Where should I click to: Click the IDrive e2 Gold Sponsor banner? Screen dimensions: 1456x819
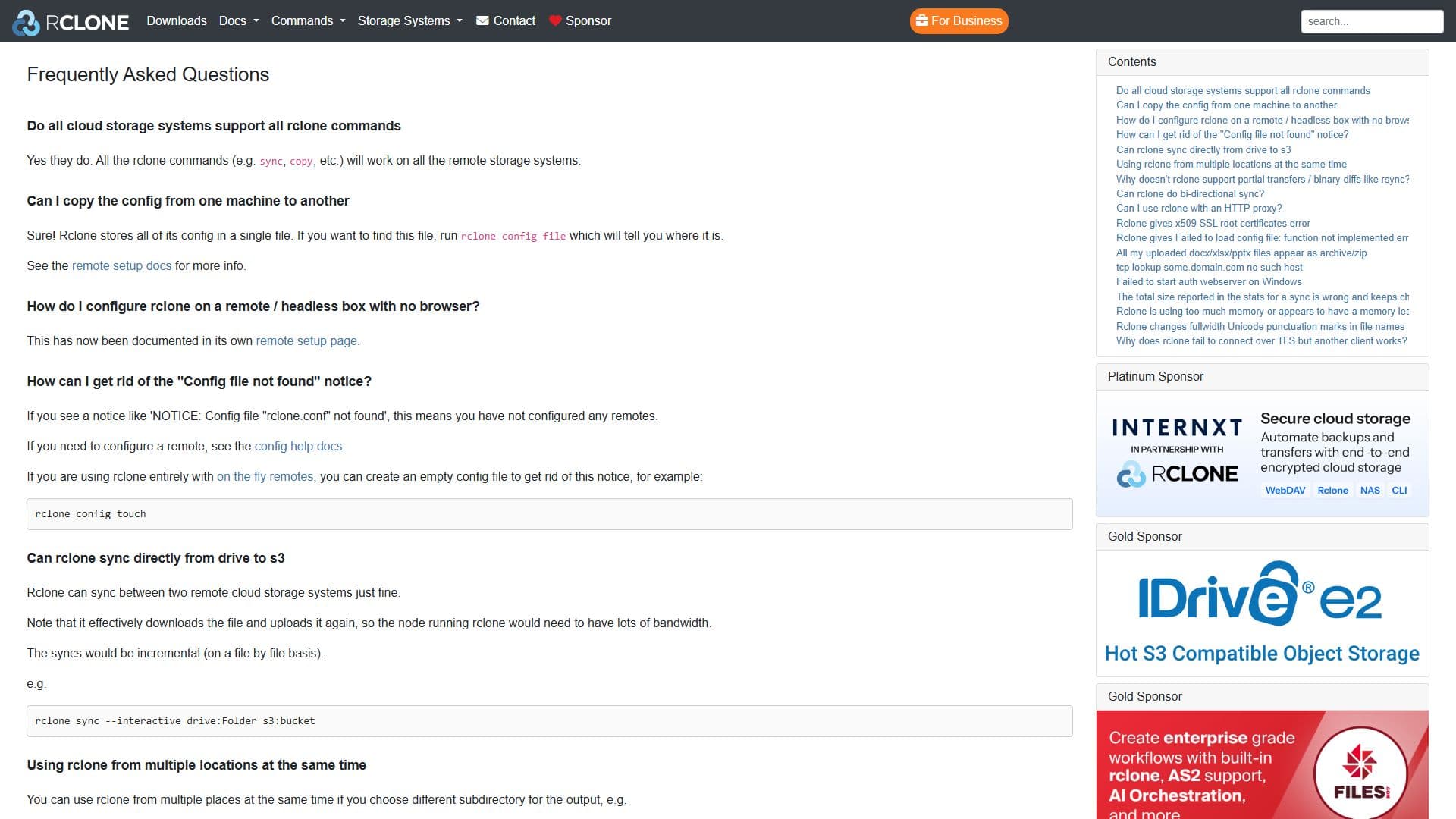coord(1263,613)
